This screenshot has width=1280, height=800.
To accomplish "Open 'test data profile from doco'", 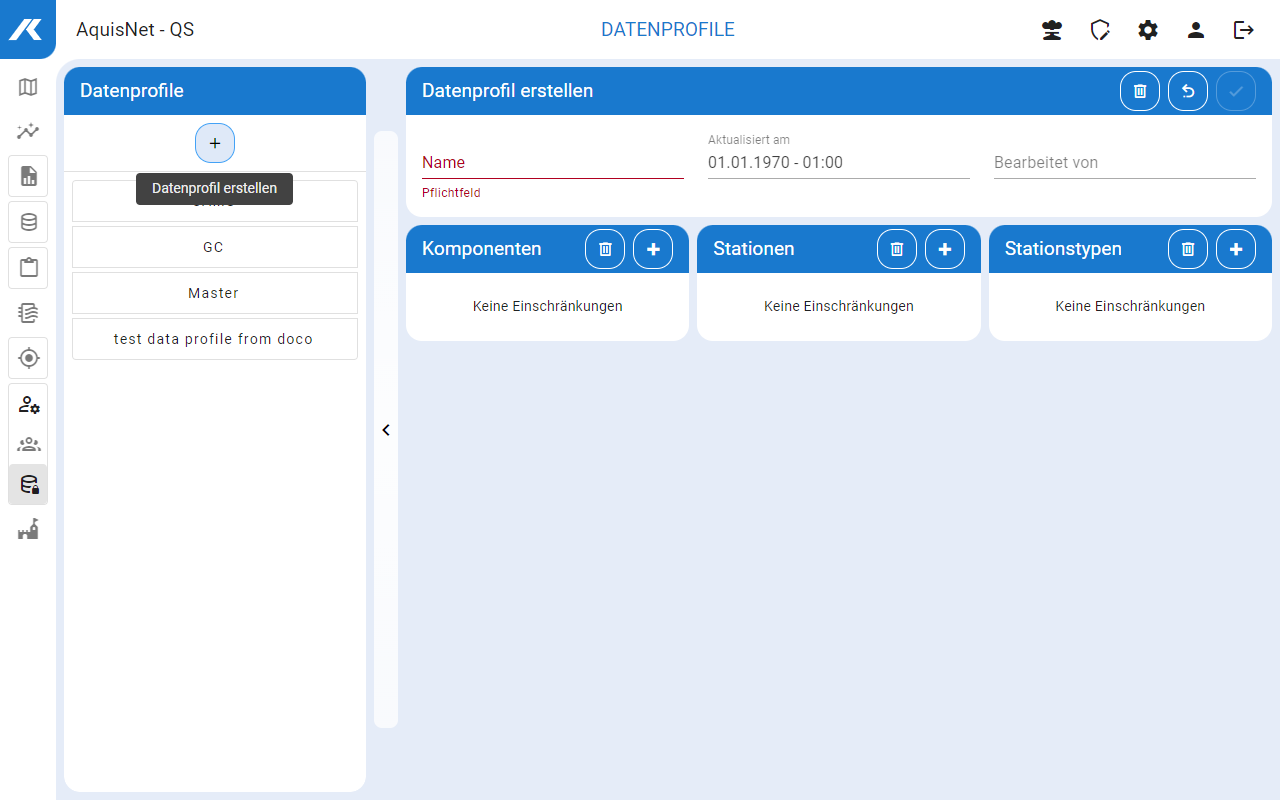I will point(214,339).
